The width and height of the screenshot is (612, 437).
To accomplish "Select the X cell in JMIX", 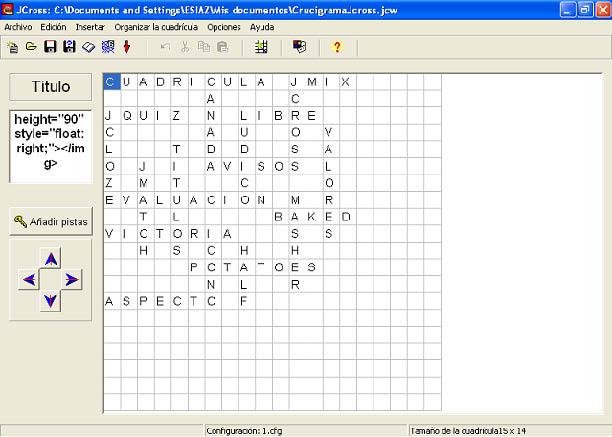I will [x=348, y=82].
